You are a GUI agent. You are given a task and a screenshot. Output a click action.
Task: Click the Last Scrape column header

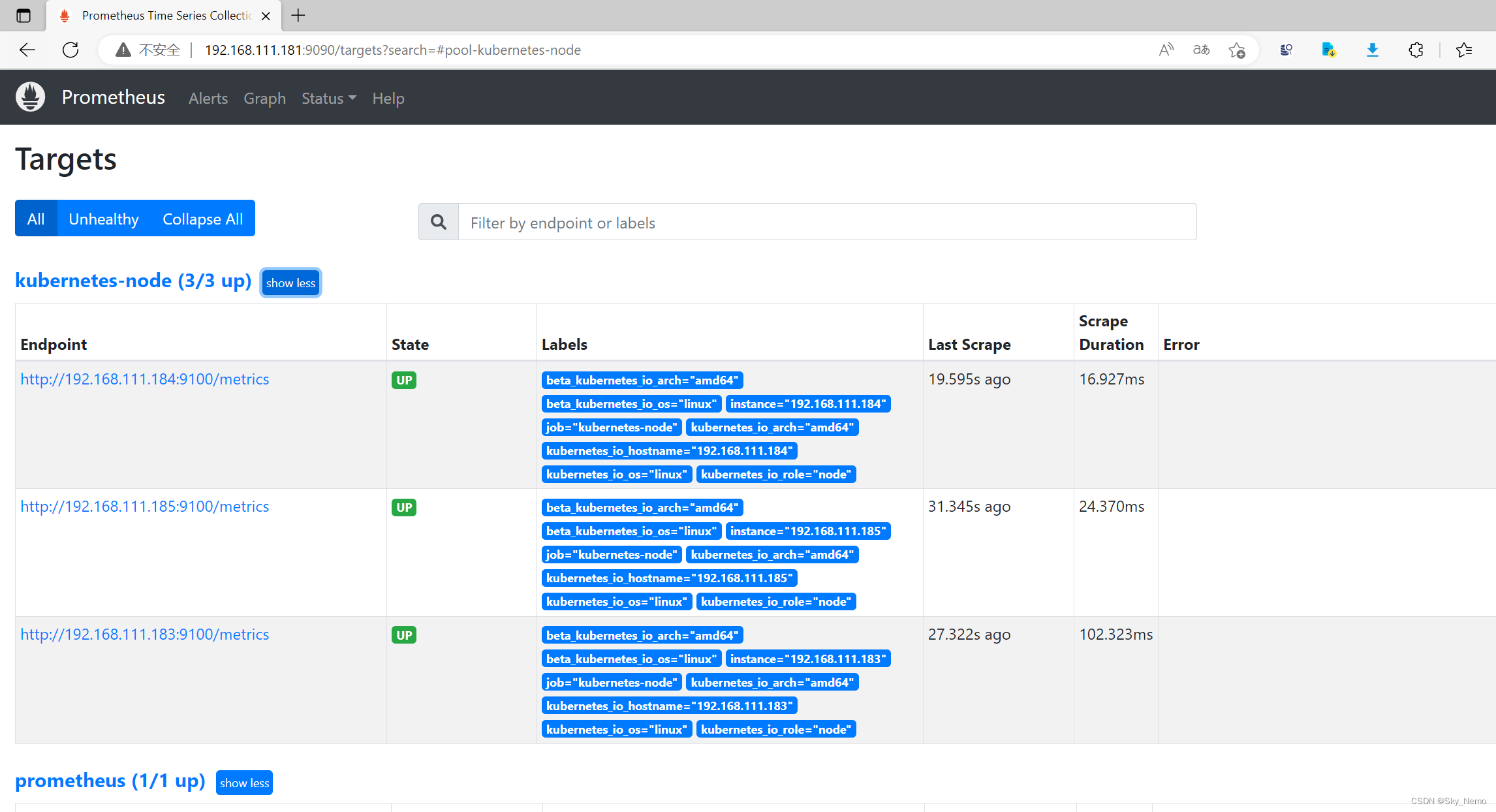[969, 345]
